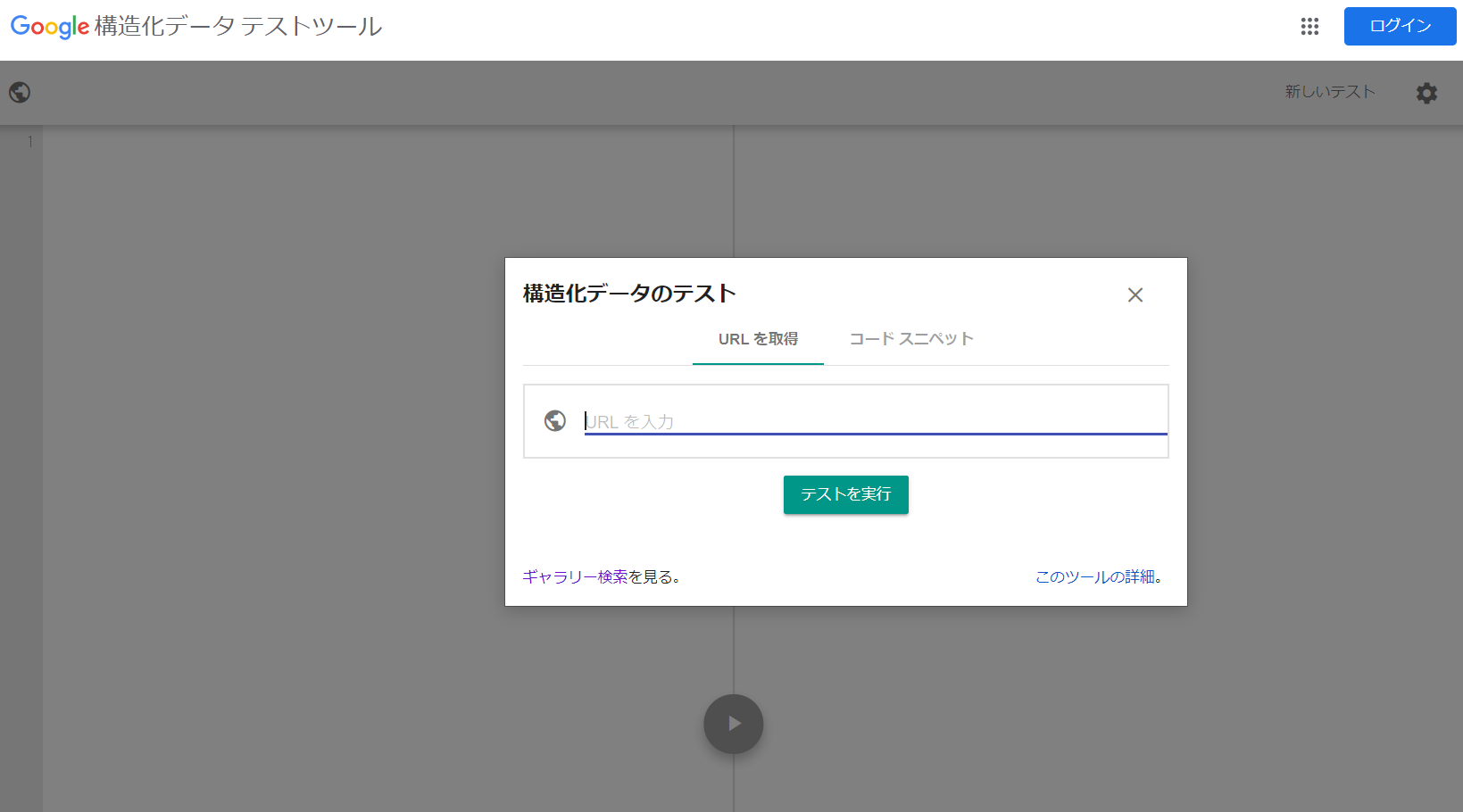Select the URL を取得 tab
This screenshot has height=812, width=1463.
click(758, 339)
